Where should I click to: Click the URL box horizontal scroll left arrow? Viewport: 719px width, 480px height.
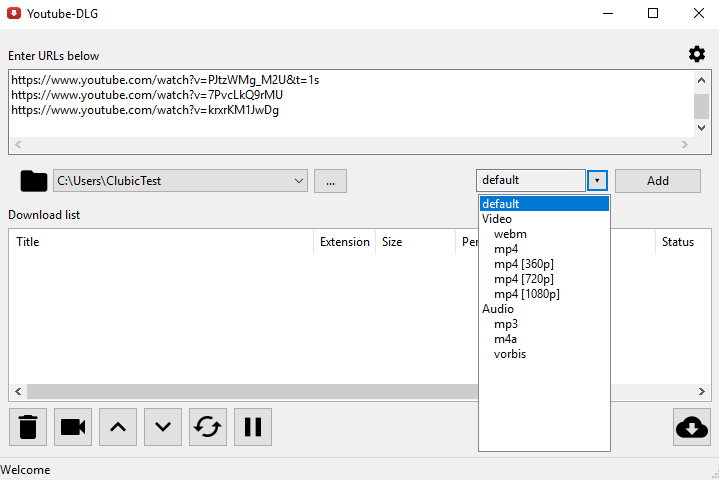18,144
